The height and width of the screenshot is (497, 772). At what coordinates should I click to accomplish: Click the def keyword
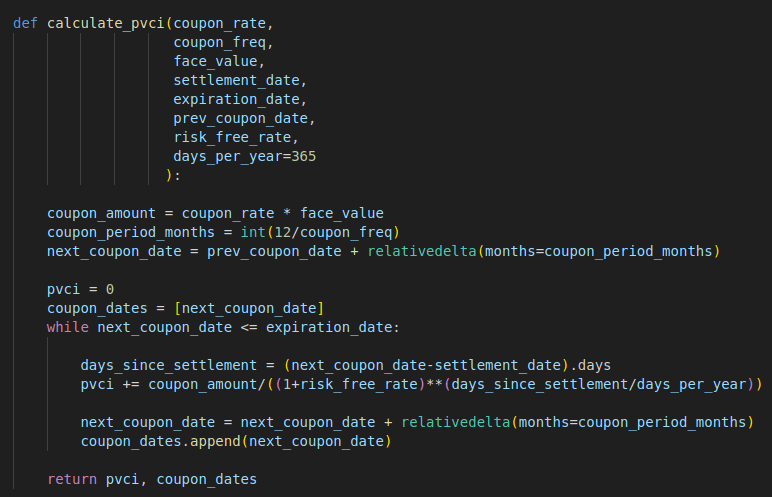26,23
